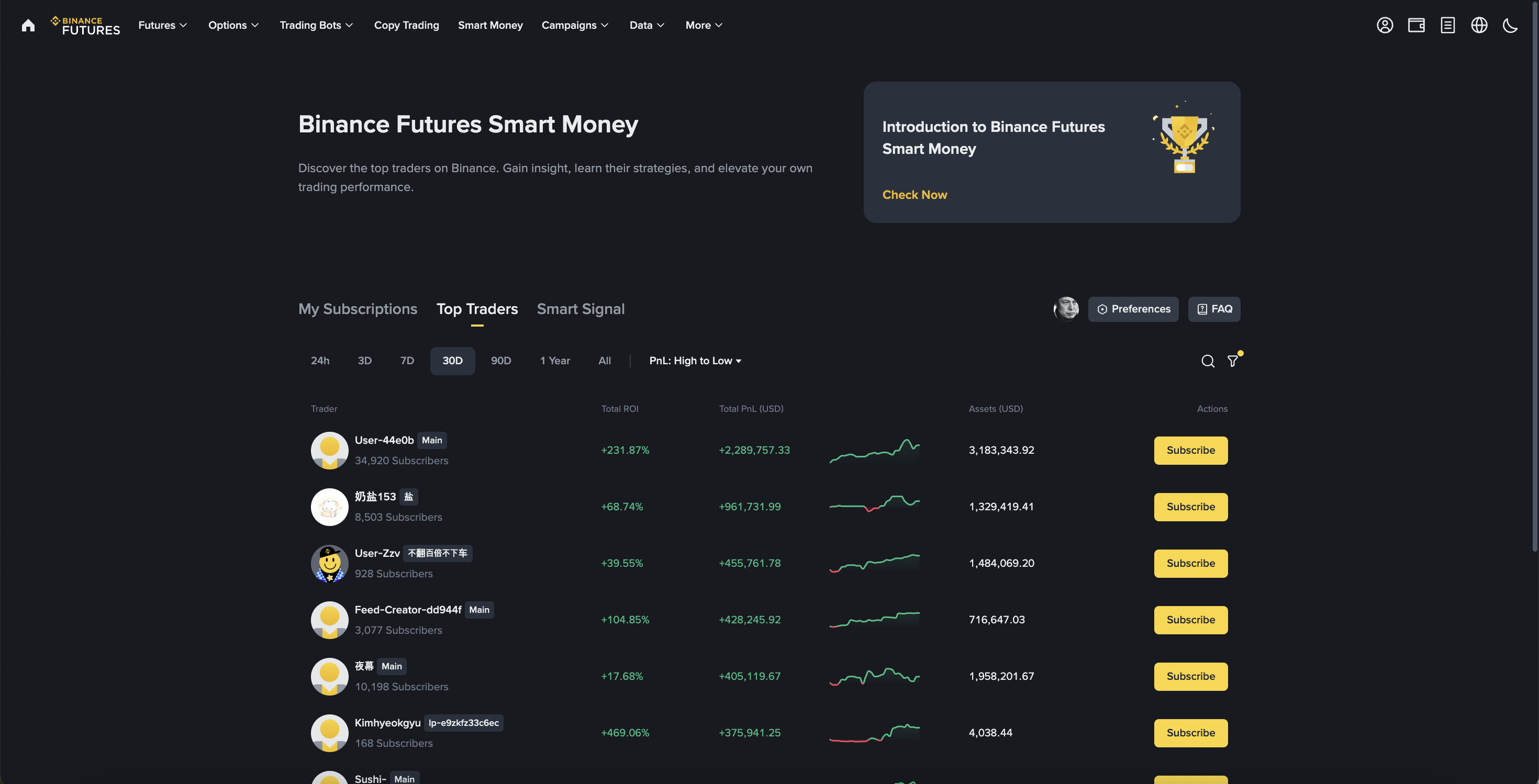View Kimhyeokgyu's PnL sparkline chart
The width and height of the screenshot is (1539, 784).
click(875, 733)
